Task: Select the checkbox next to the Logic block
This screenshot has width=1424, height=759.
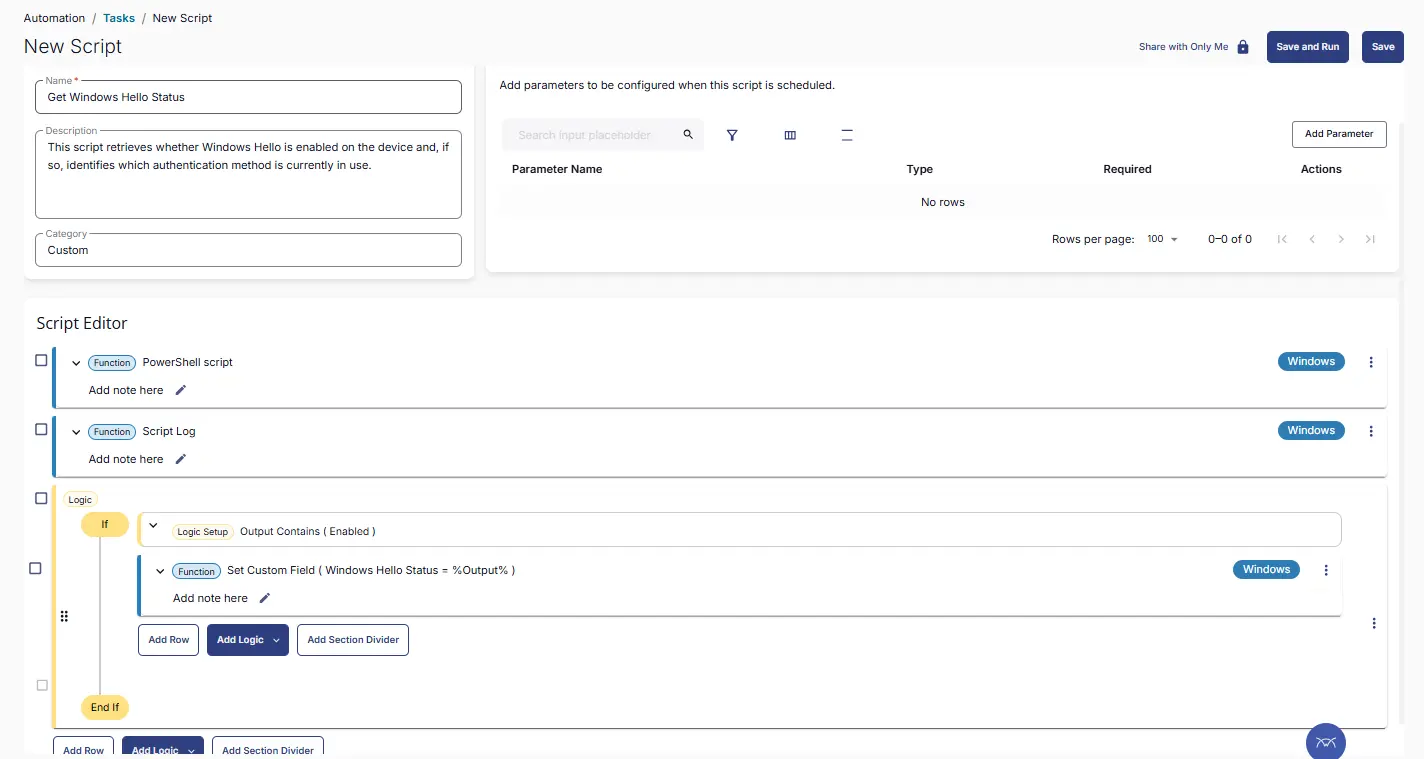Action: pos(41,498)
